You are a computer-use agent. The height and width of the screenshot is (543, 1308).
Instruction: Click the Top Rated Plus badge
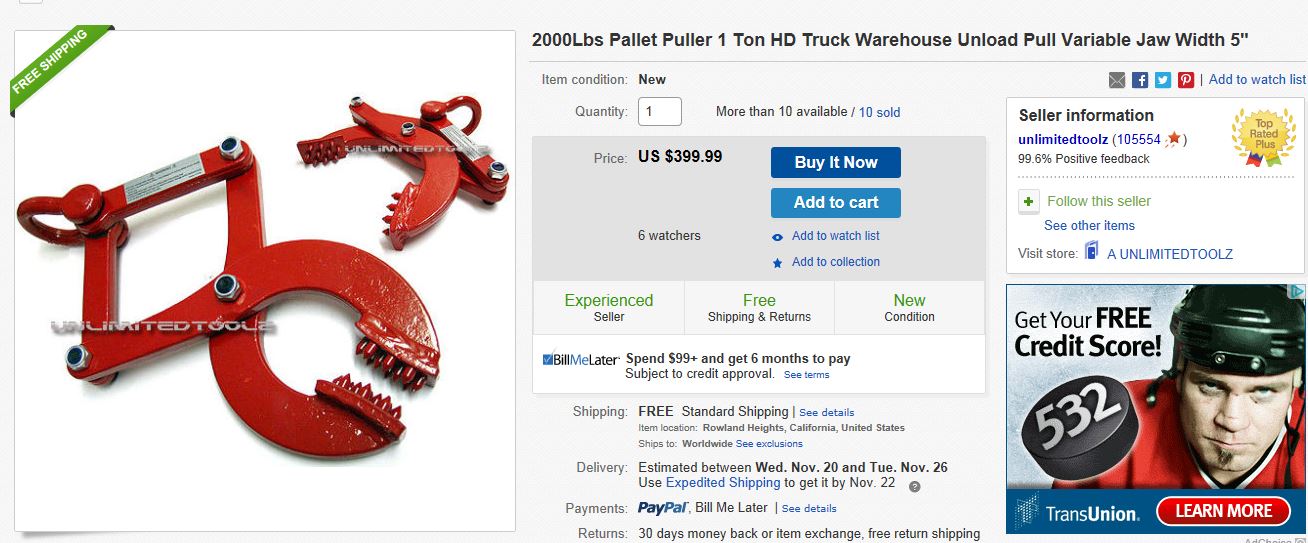1263,137
